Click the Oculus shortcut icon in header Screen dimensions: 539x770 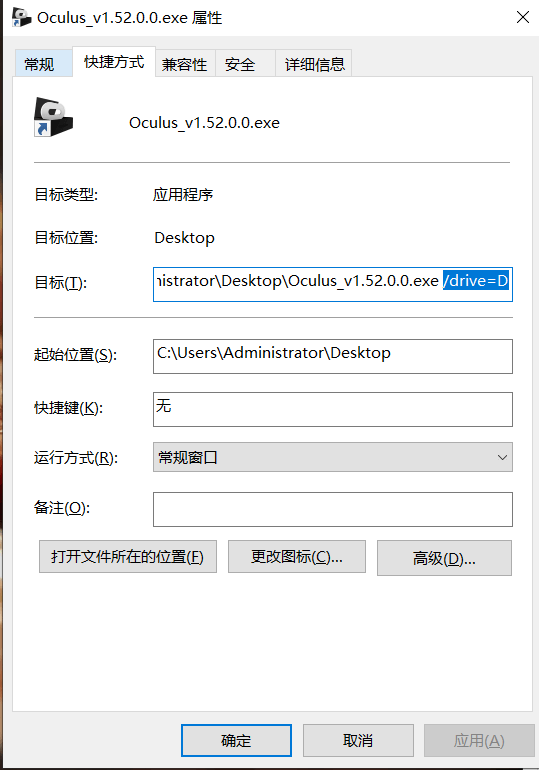coord(53,117)
